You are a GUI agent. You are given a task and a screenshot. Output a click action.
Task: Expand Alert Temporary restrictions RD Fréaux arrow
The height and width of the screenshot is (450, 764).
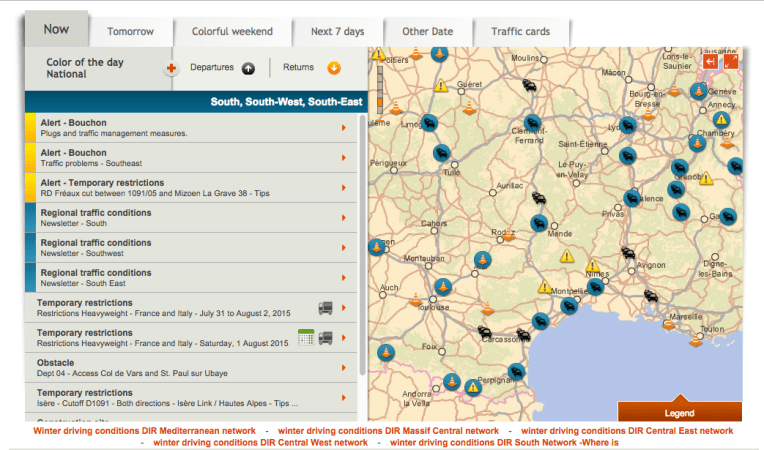(344, 188)
